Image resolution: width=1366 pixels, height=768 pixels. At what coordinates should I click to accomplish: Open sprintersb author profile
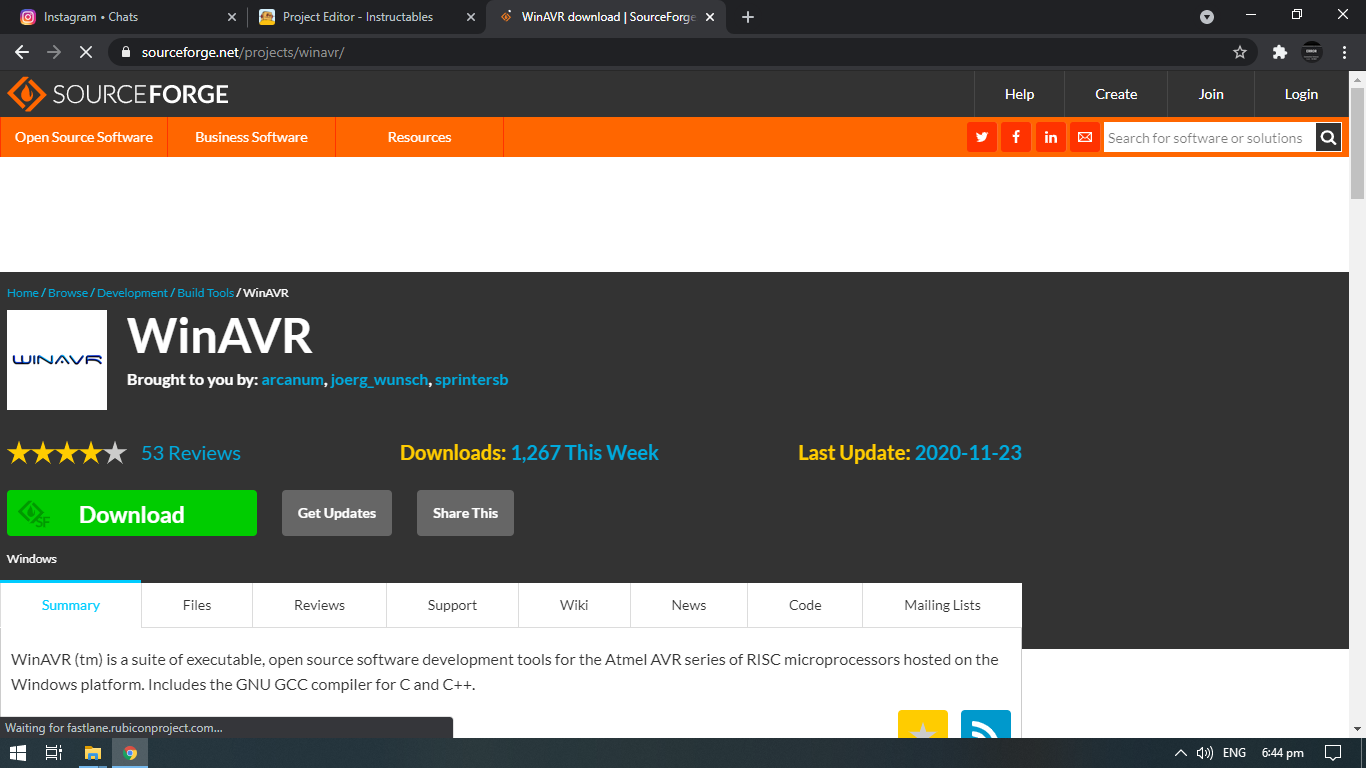pos(471,380)
